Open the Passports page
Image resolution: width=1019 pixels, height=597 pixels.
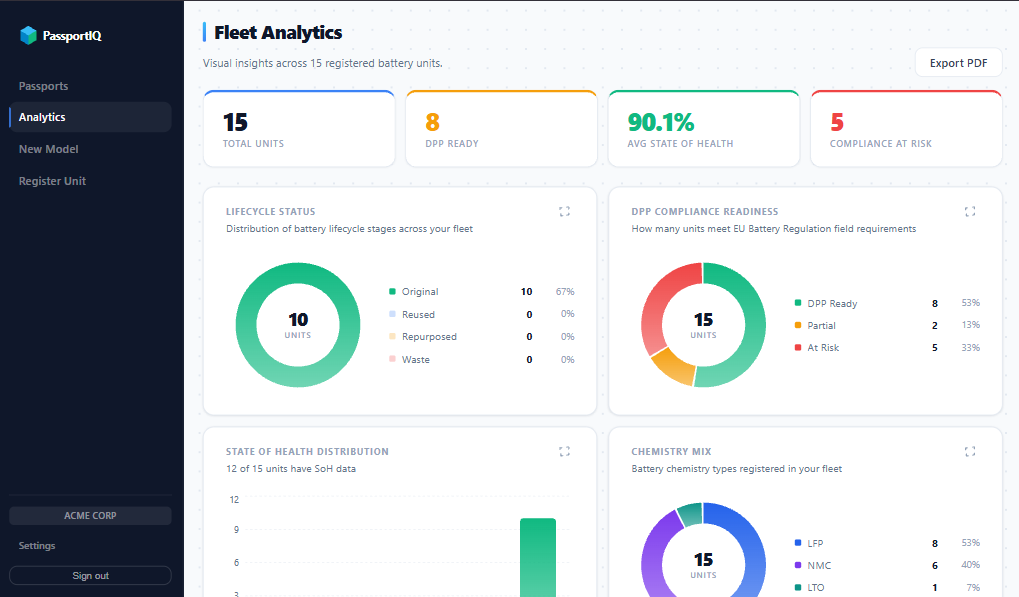pos(90,86)
